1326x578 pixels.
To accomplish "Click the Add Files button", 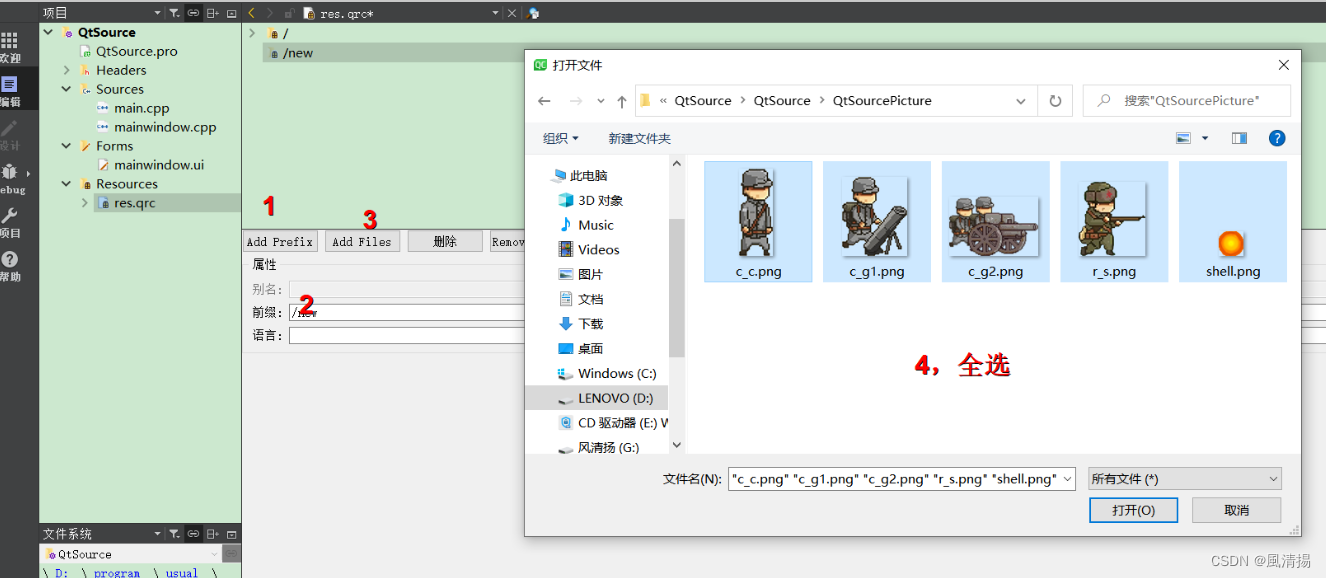I will click(x=362, y=241).
